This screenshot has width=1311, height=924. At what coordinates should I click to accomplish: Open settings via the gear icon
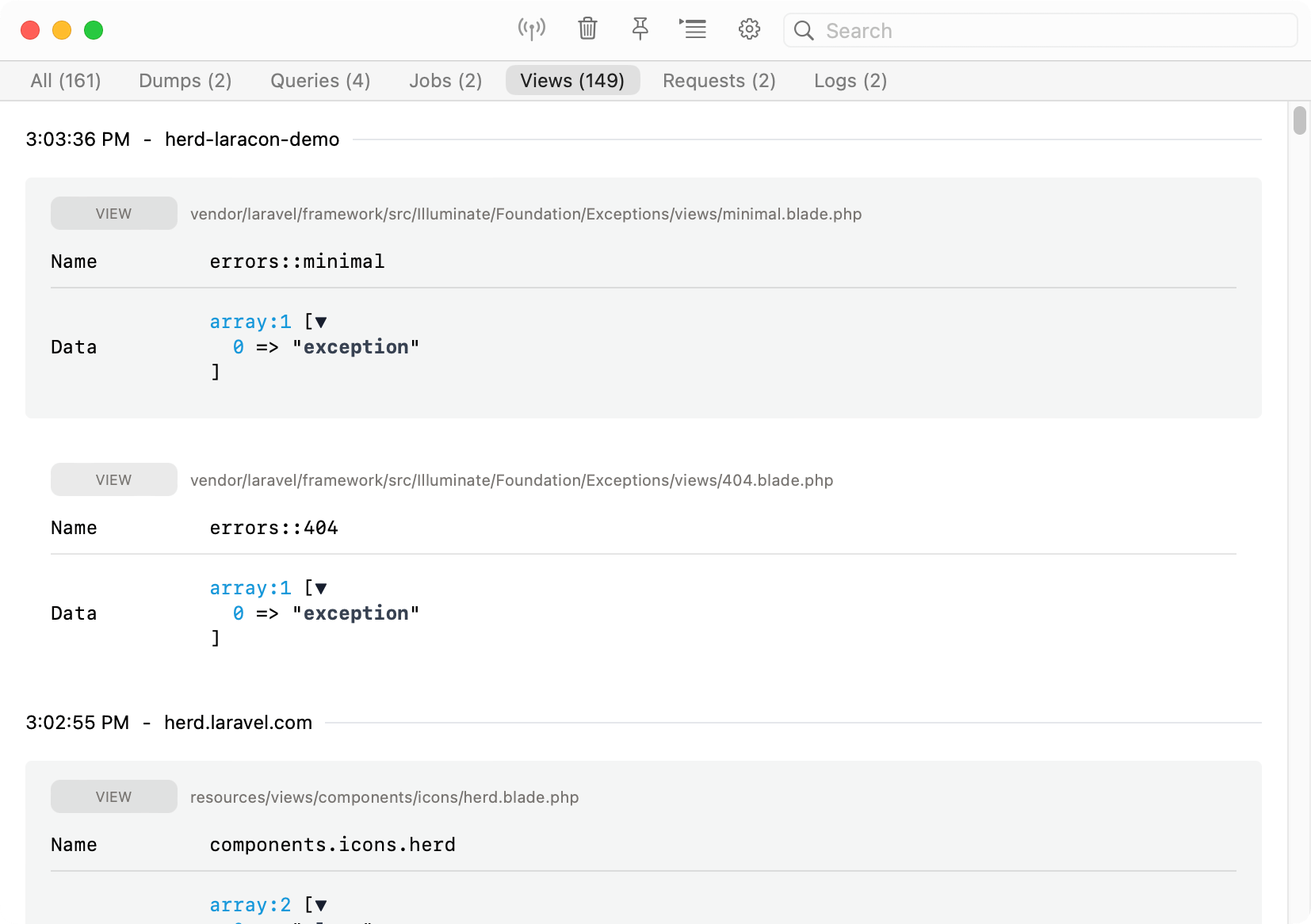pos(749,29)
